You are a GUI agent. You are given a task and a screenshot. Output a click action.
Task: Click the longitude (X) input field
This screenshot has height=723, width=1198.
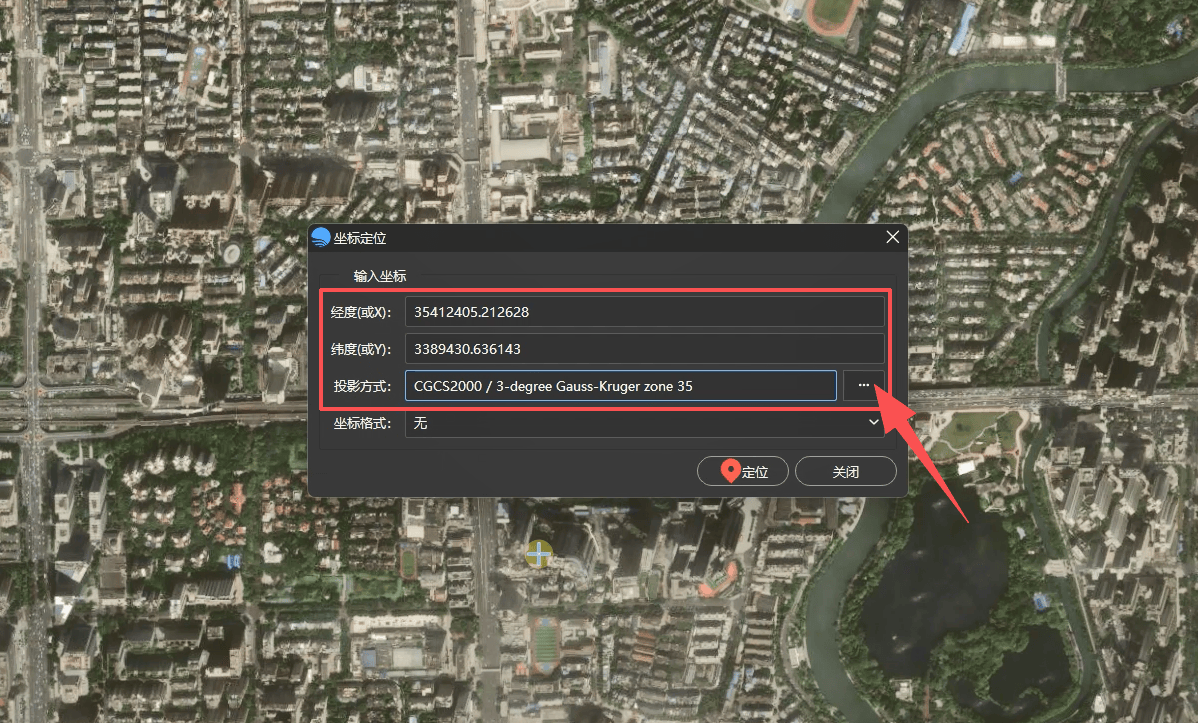coord(644,312)
